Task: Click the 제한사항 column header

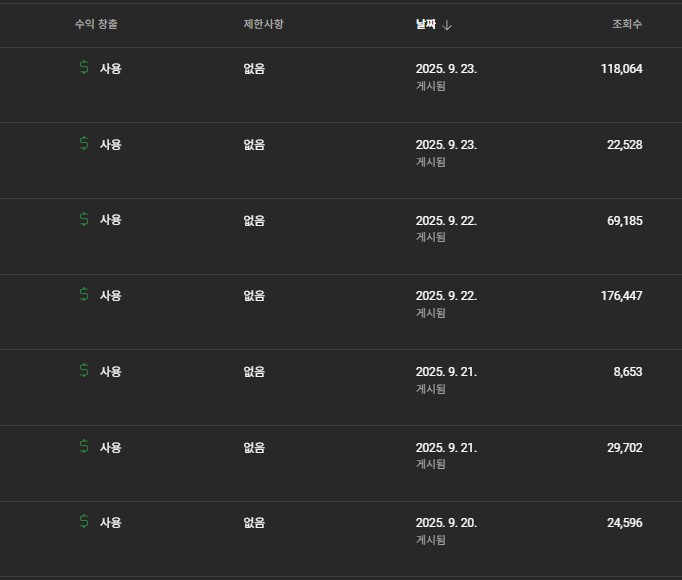Action: (263, 23)
